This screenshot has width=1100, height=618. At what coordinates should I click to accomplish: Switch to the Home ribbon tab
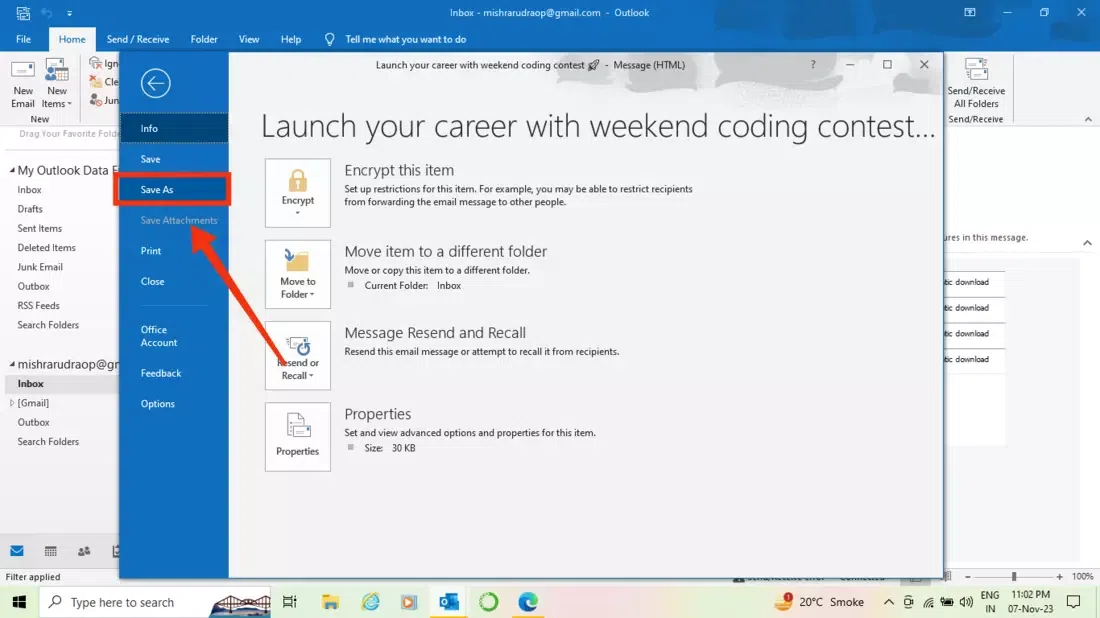[x=72, y=39]
